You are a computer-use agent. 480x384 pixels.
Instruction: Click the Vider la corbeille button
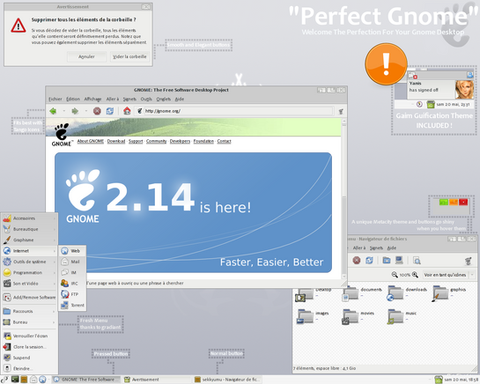(x=130, y=57)
